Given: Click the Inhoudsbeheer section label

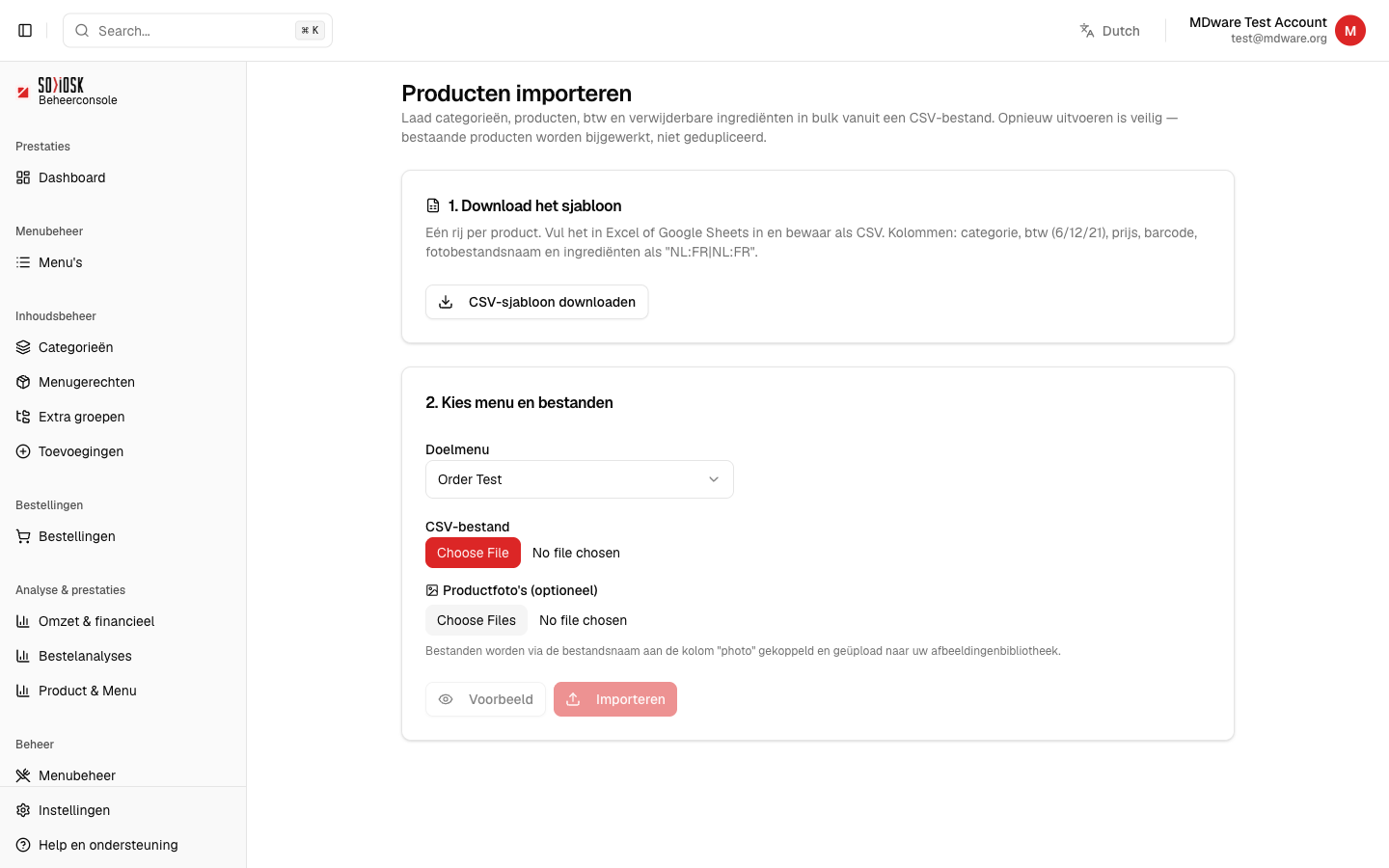Looking at the screenshot, I should (x=56, y=316).
